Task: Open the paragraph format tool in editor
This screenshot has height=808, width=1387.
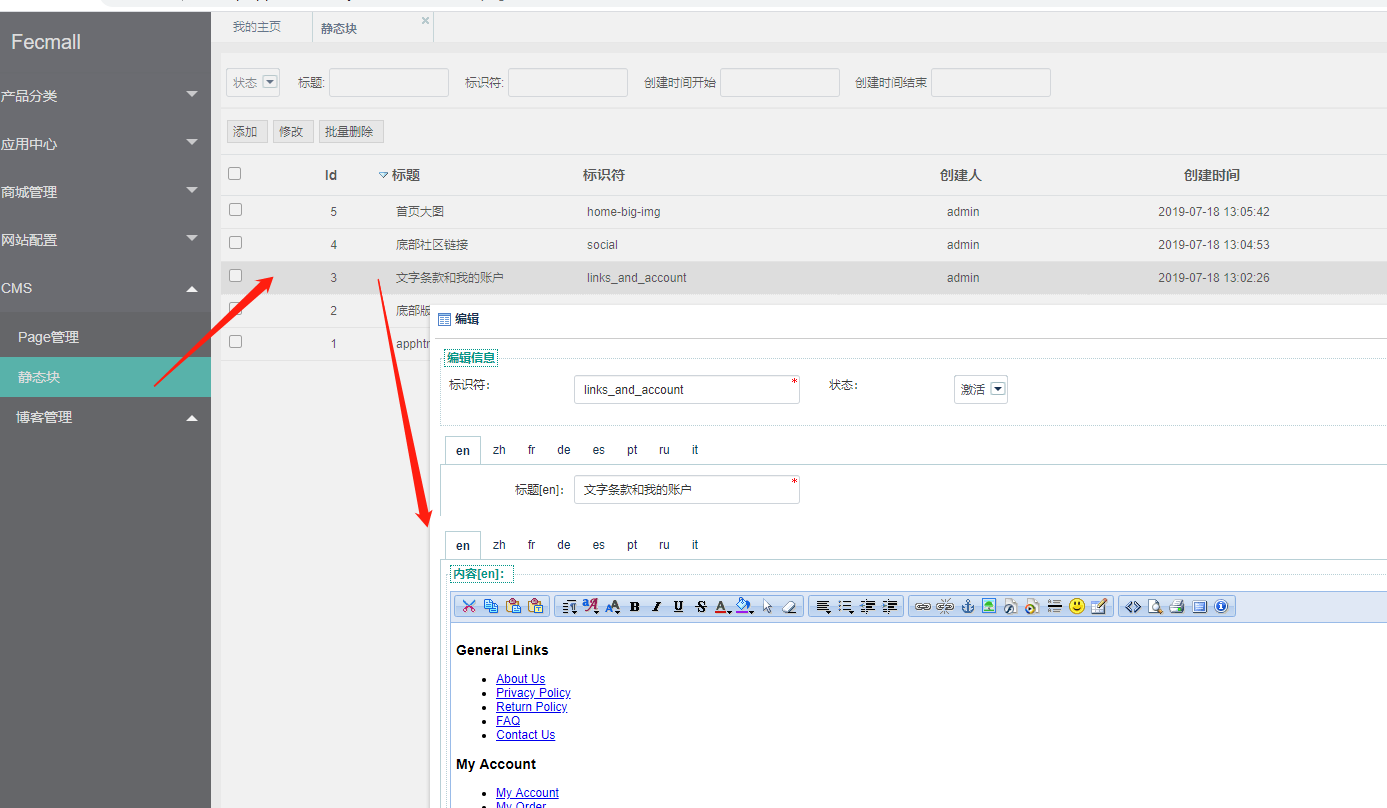Action: click(569, 606)
